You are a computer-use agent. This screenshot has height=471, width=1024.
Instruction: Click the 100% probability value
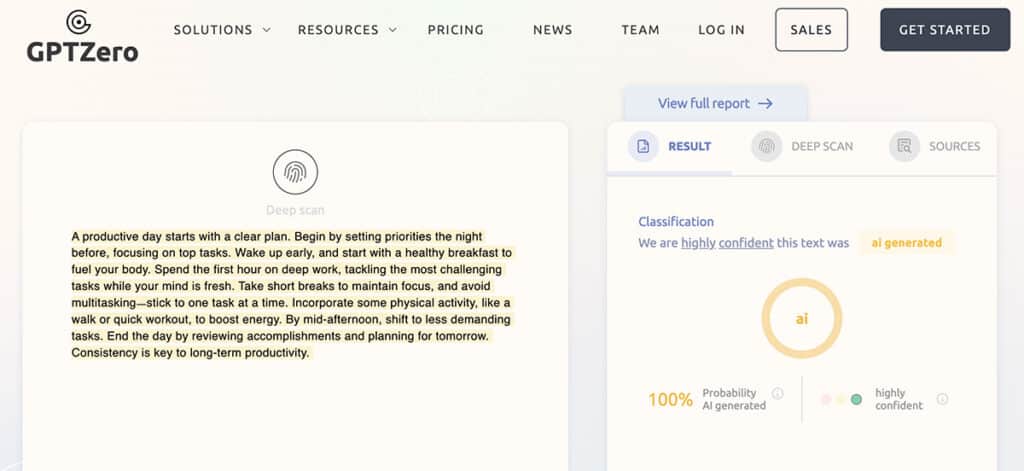click(670, 400)
